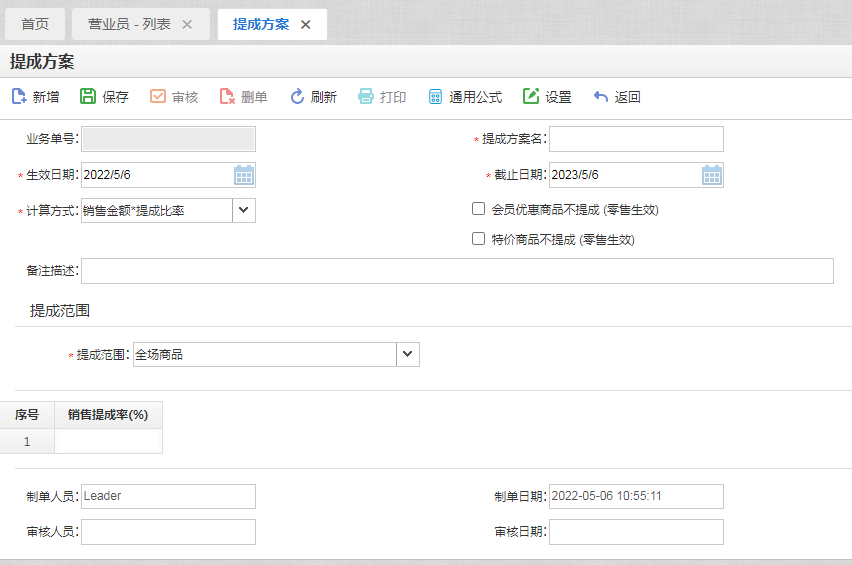The width and height of the screenshot is (852, 565).
Task: Click the 销售提成率(%) cell in row 1
Action: click(108, 441)
